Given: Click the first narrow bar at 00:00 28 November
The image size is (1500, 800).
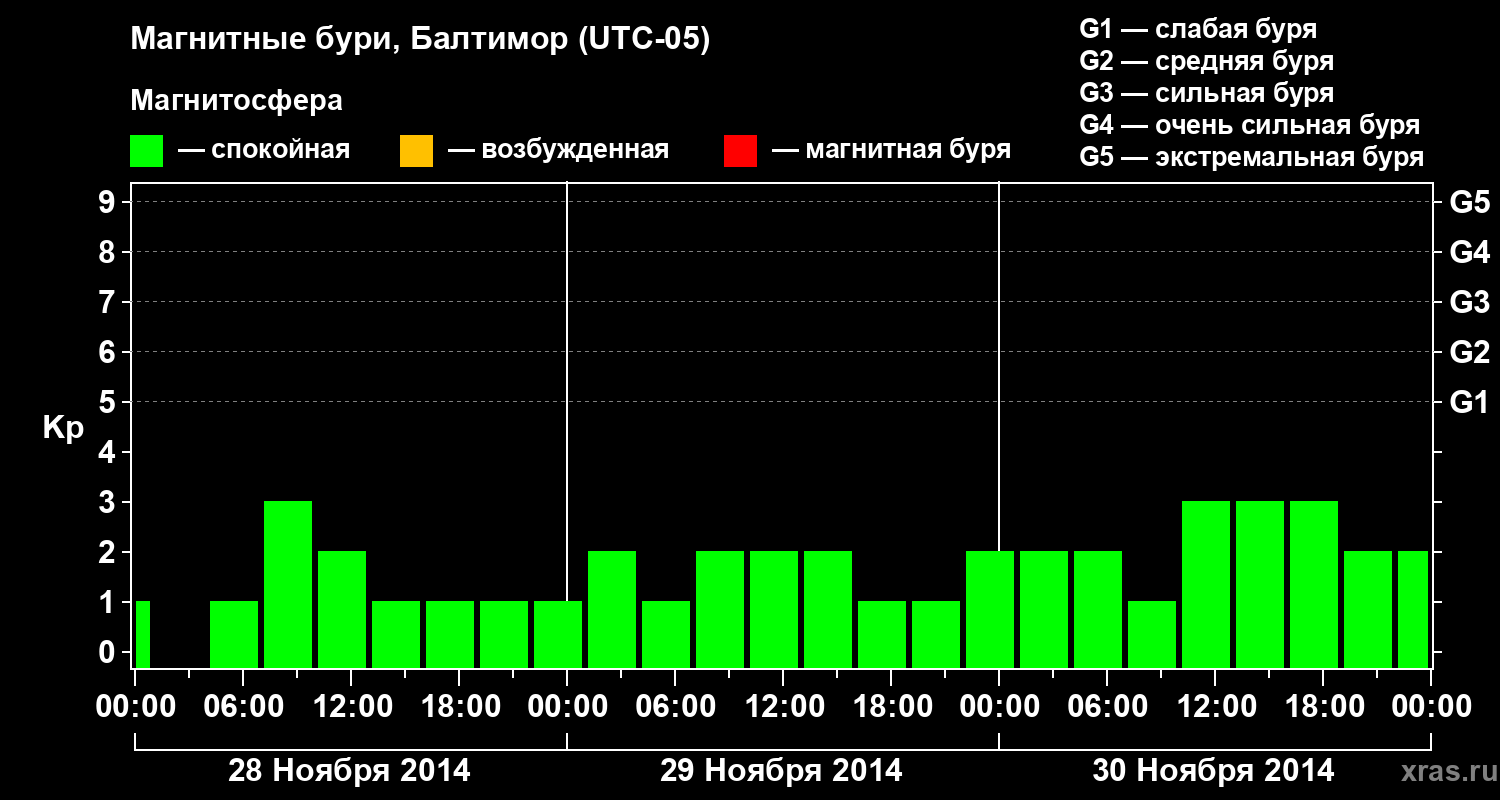Looking at the screenshot, I should (x=142, y=634).
